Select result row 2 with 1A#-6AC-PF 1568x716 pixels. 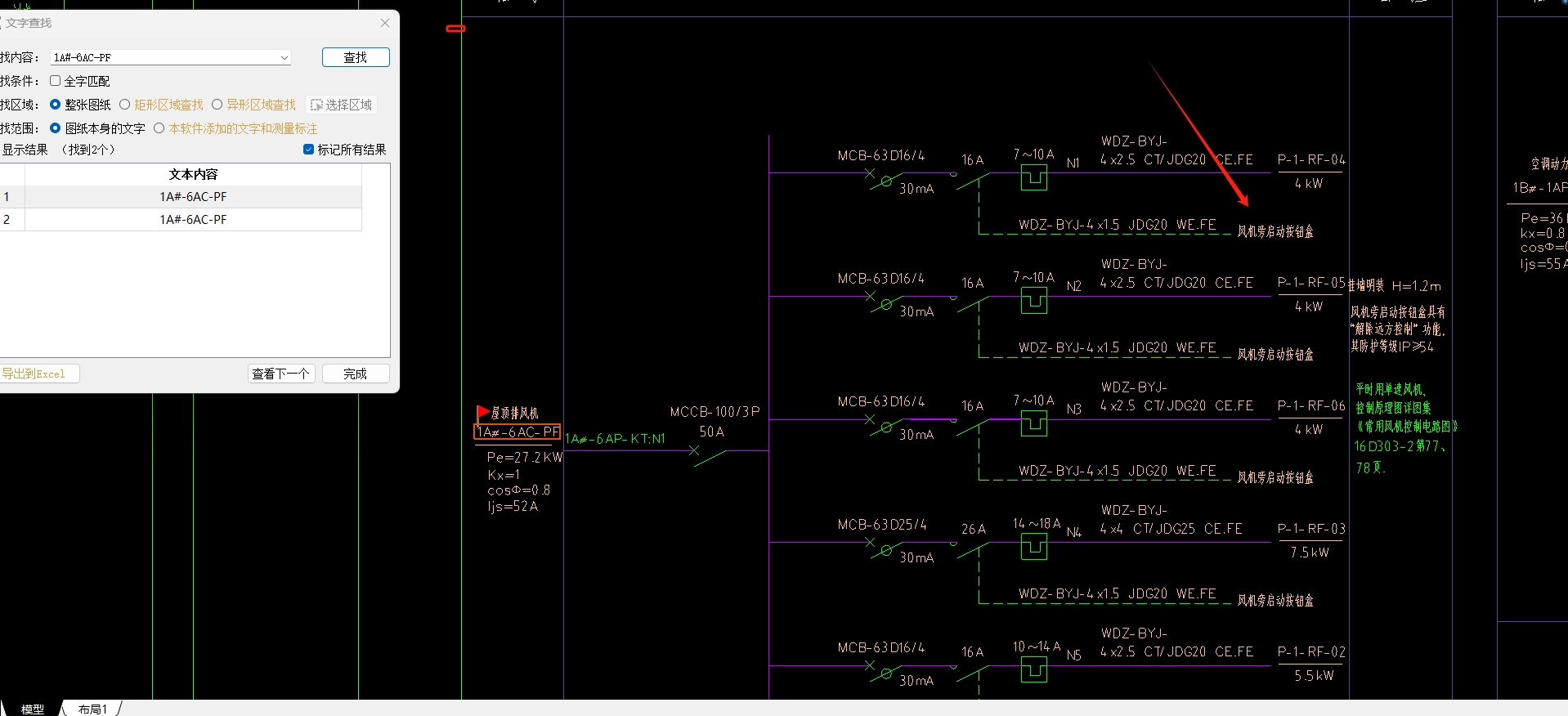[181, 220]
